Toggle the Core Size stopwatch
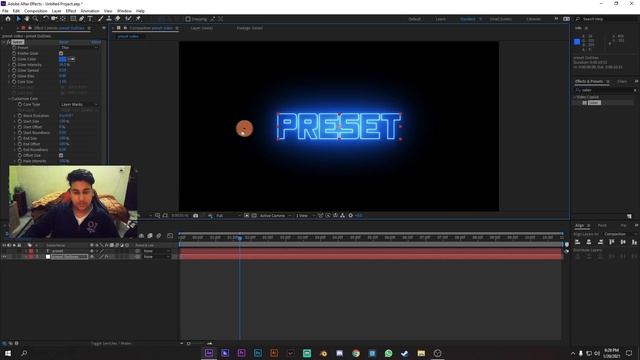Viewport: 640px width, 360px height. (x=14, y=82)
